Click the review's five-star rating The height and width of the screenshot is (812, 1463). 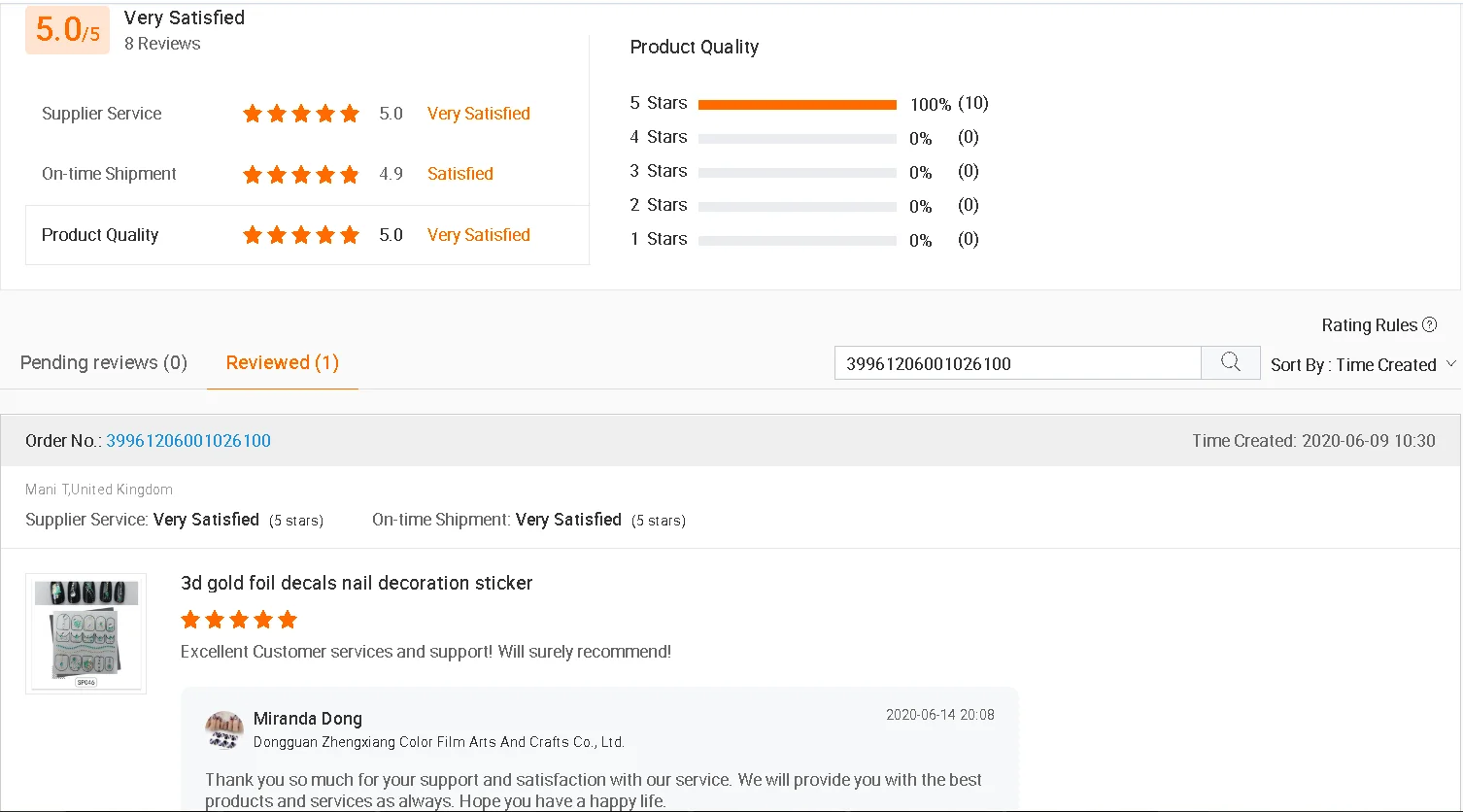239,620
